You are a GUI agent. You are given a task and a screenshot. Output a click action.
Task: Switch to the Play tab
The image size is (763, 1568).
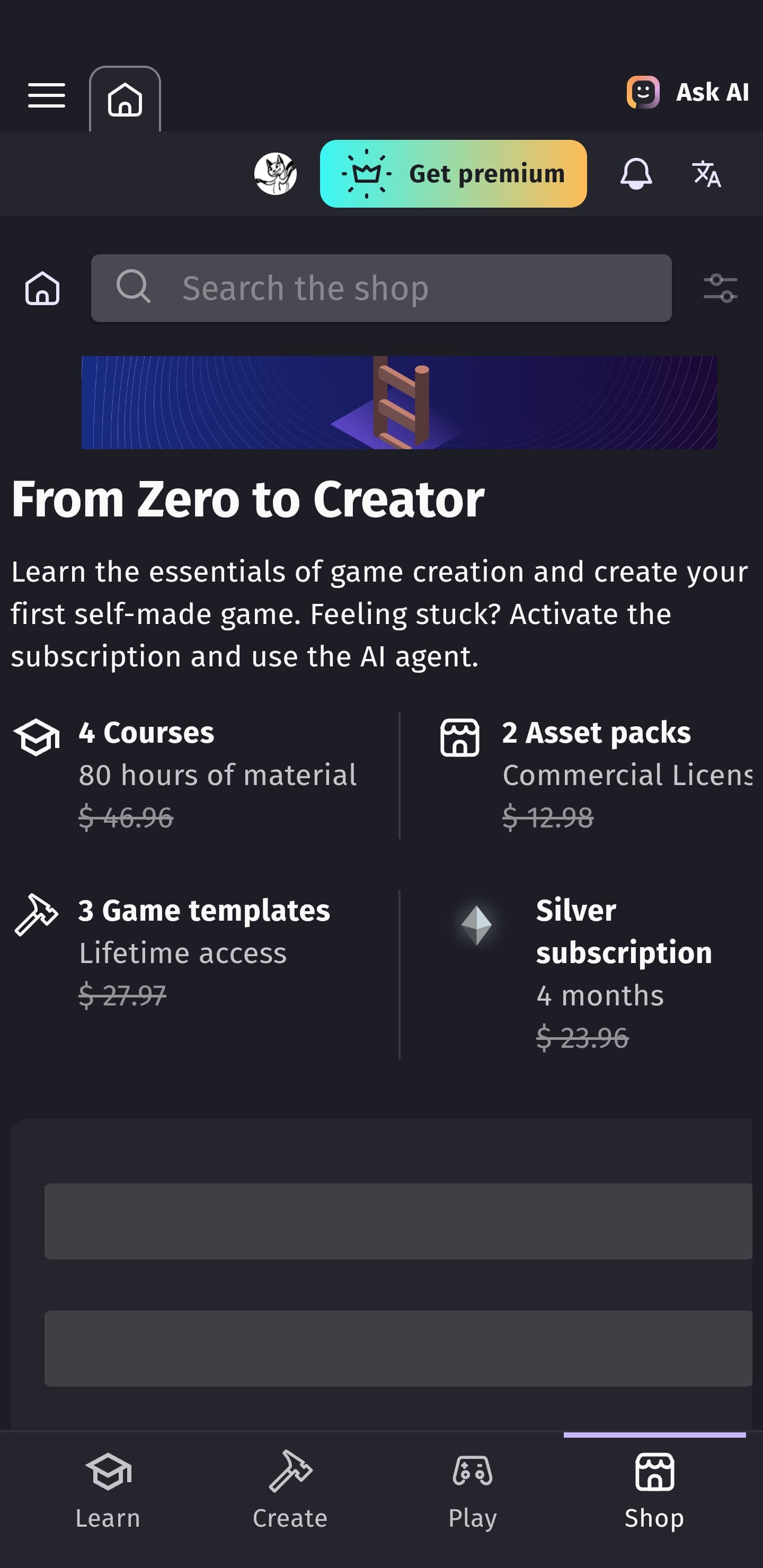pos(473,1491)
